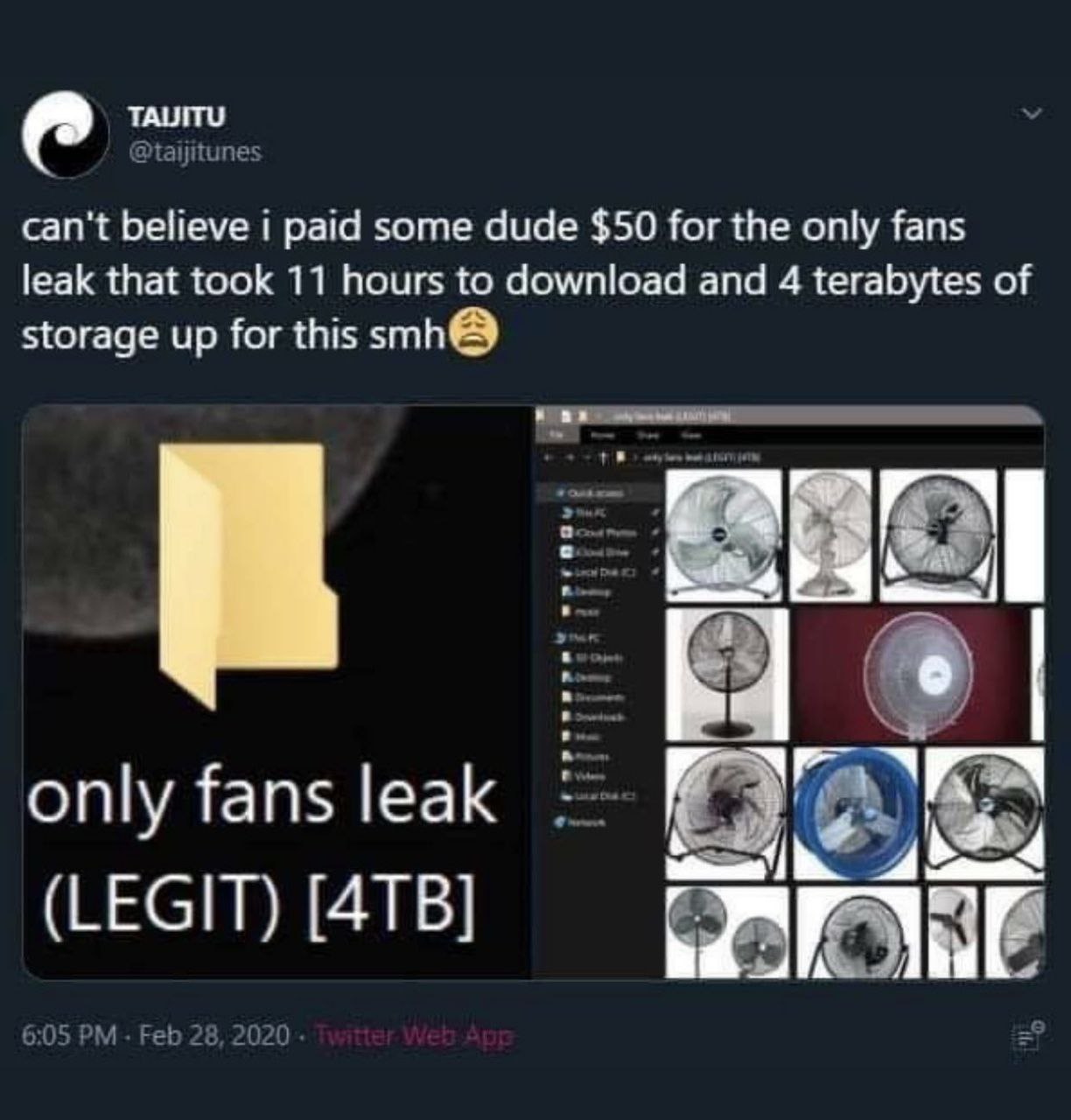Open iCloud Photos in the sidebar
The image size is (1071, 1120).
tap(604, 532)
